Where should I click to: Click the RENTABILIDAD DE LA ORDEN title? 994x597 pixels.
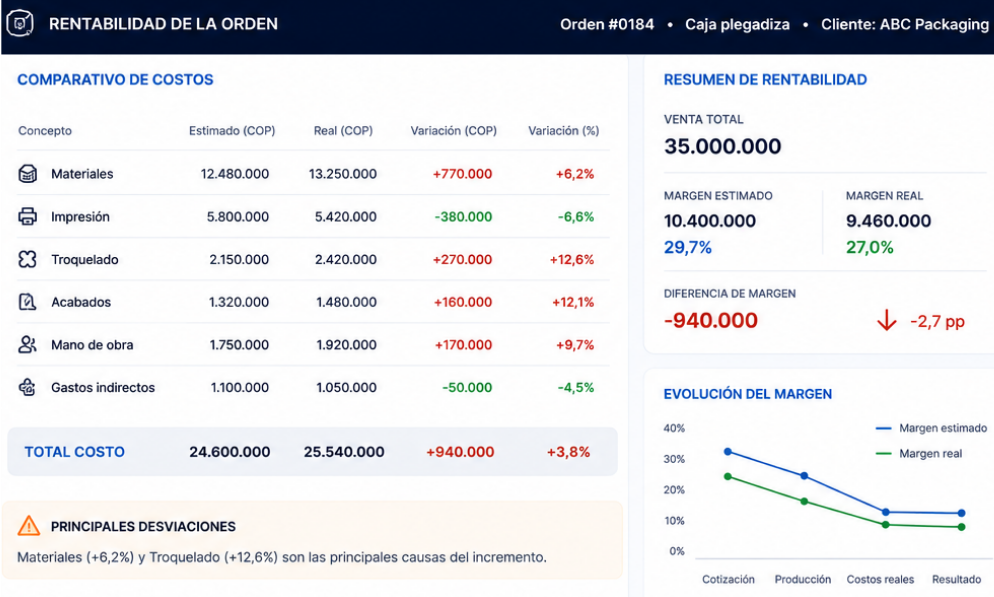164,24
